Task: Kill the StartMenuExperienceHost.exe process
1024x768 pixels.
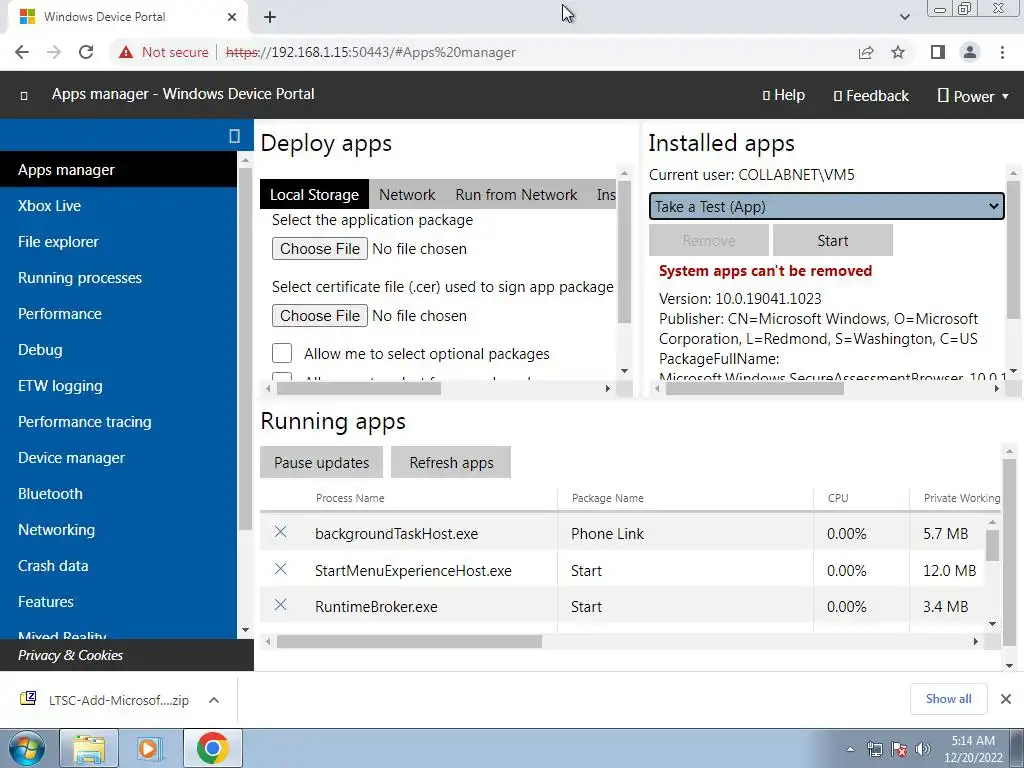Action: [281, 569]
